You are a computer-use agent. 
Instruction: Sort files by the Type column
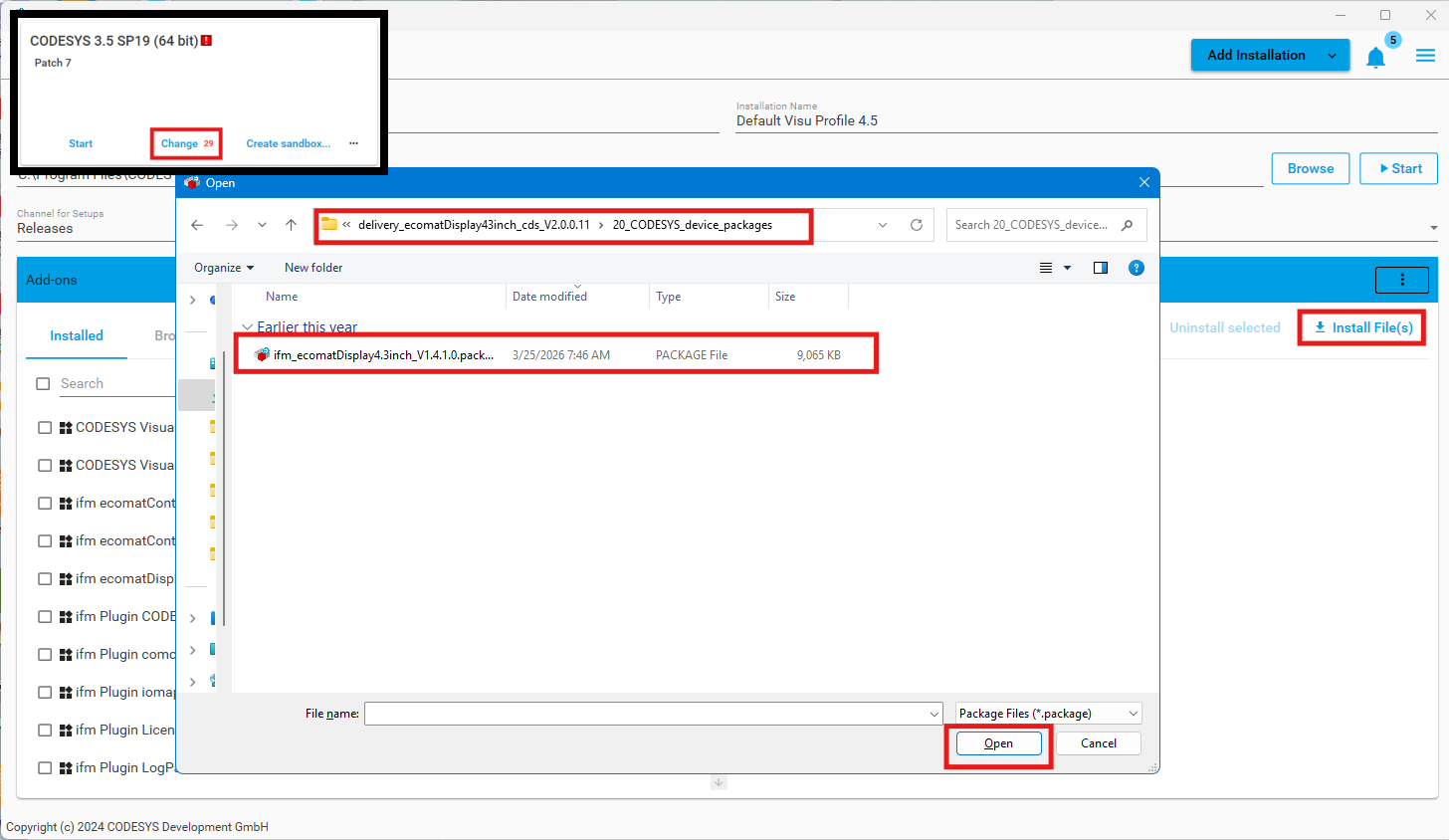(669, 297)
